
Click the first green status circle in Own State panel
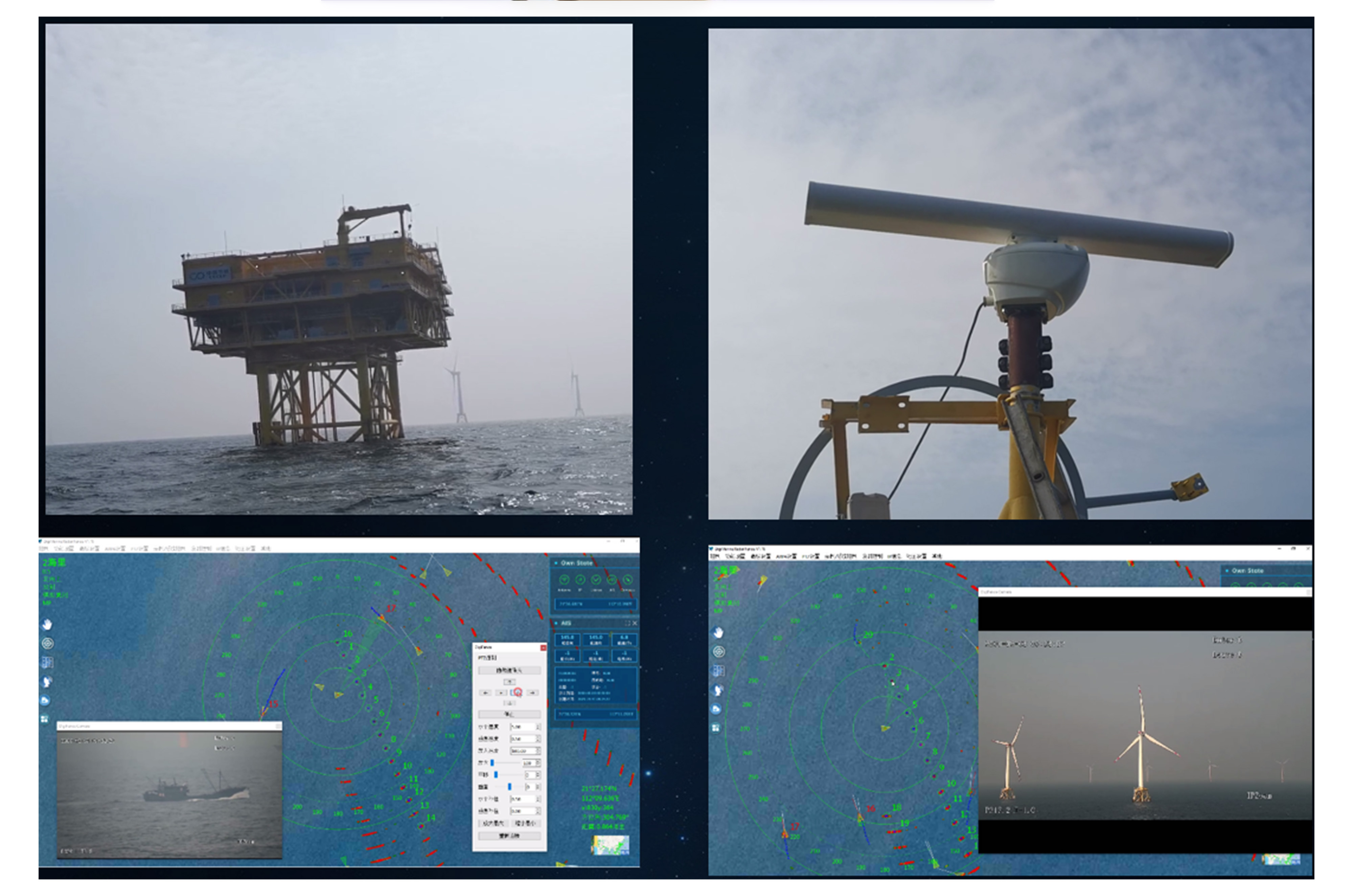pos(564,580)
